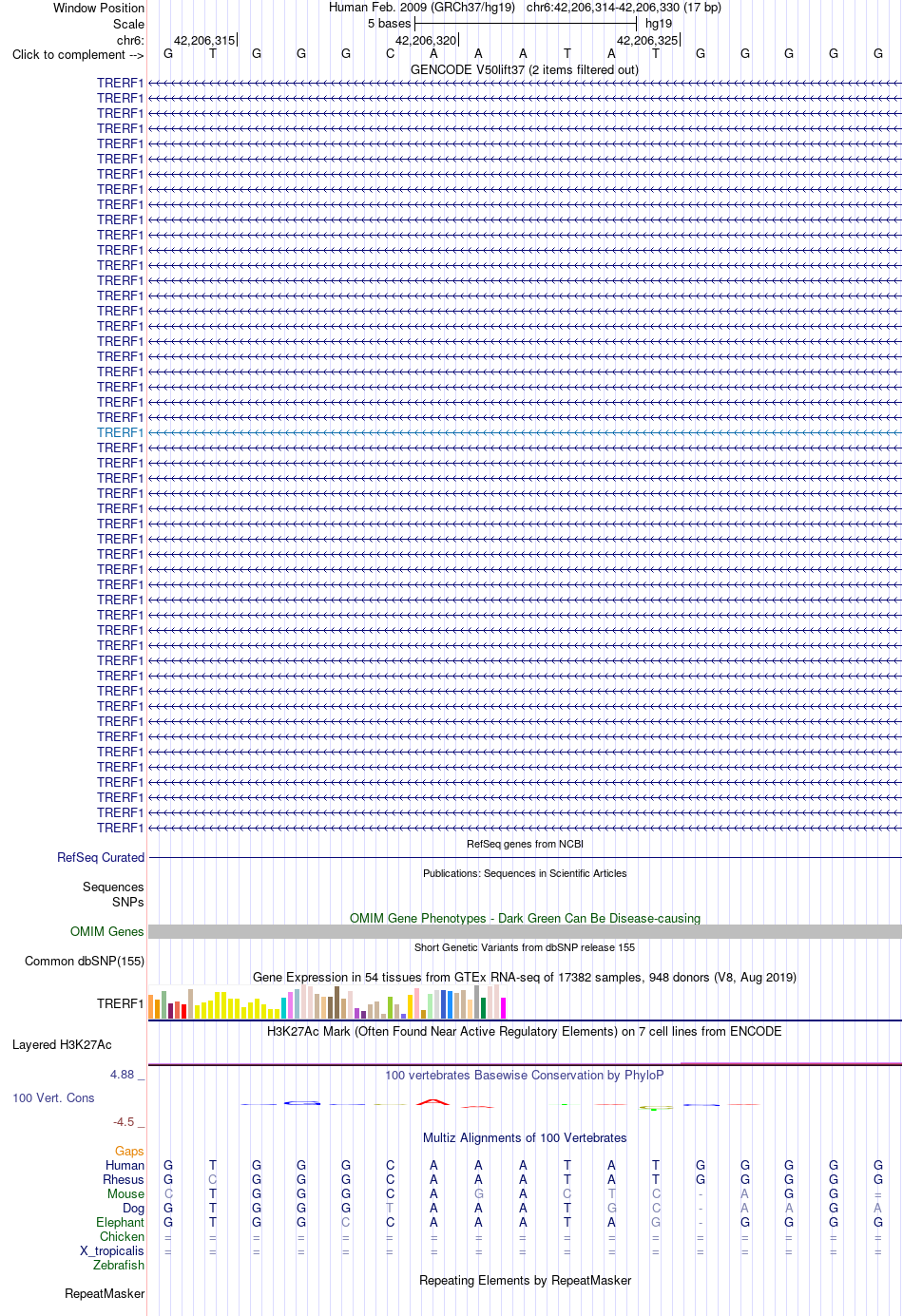Click the 'Click to complement -->' label
This screenshot has height=1316, width=903.
coord(78,55)
